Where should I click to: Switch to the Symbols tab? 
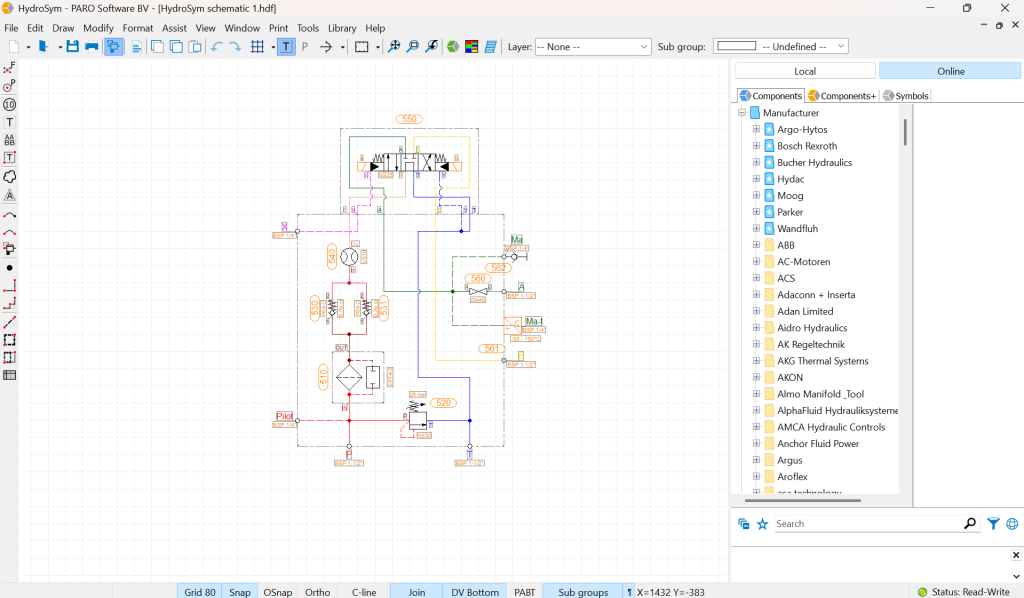pyautogui.click(x=906, y=95)
